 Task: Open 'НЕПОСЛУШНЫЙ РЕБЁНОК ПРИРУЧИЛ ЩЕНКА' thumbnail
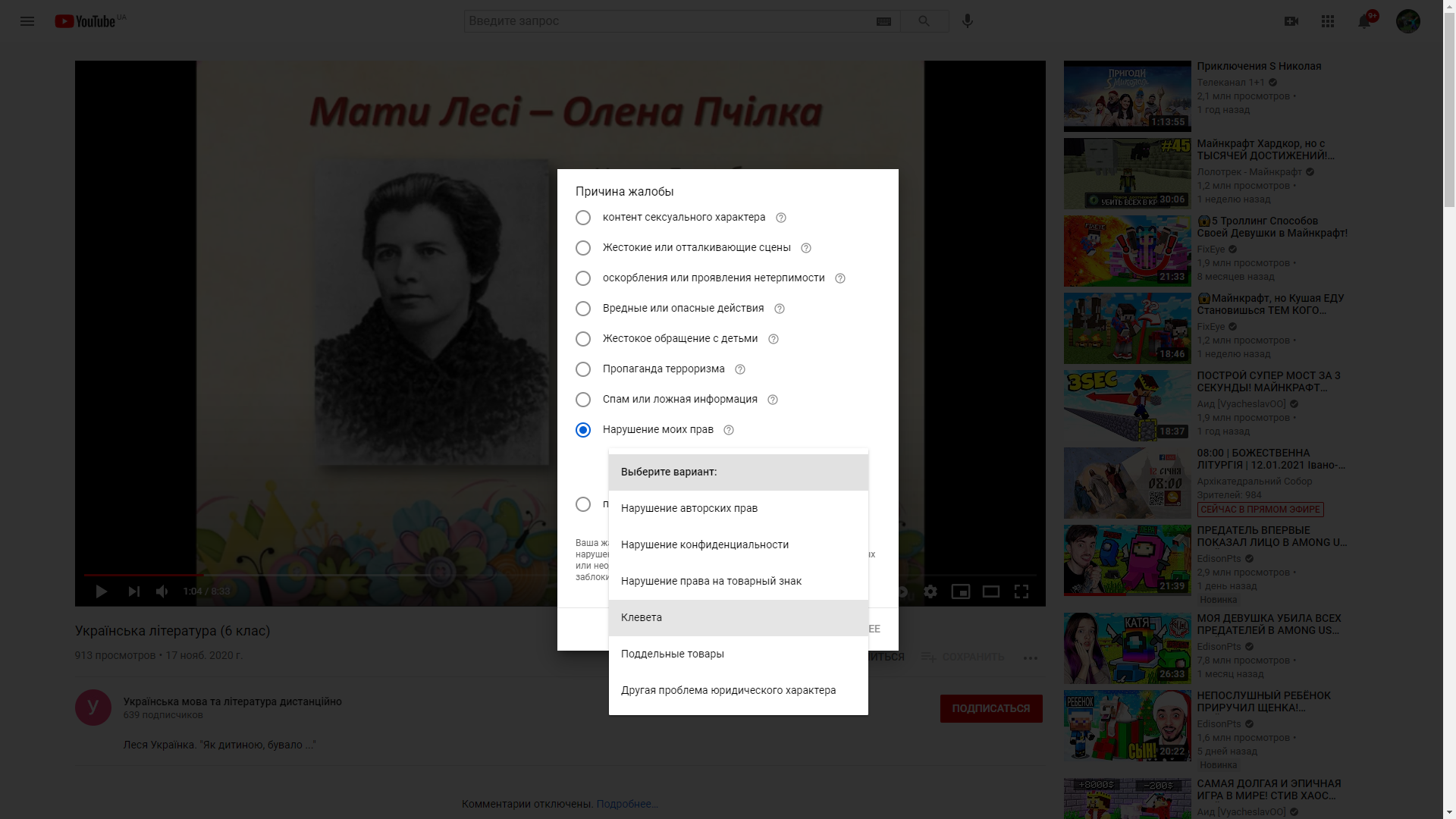pos(1127,726)
